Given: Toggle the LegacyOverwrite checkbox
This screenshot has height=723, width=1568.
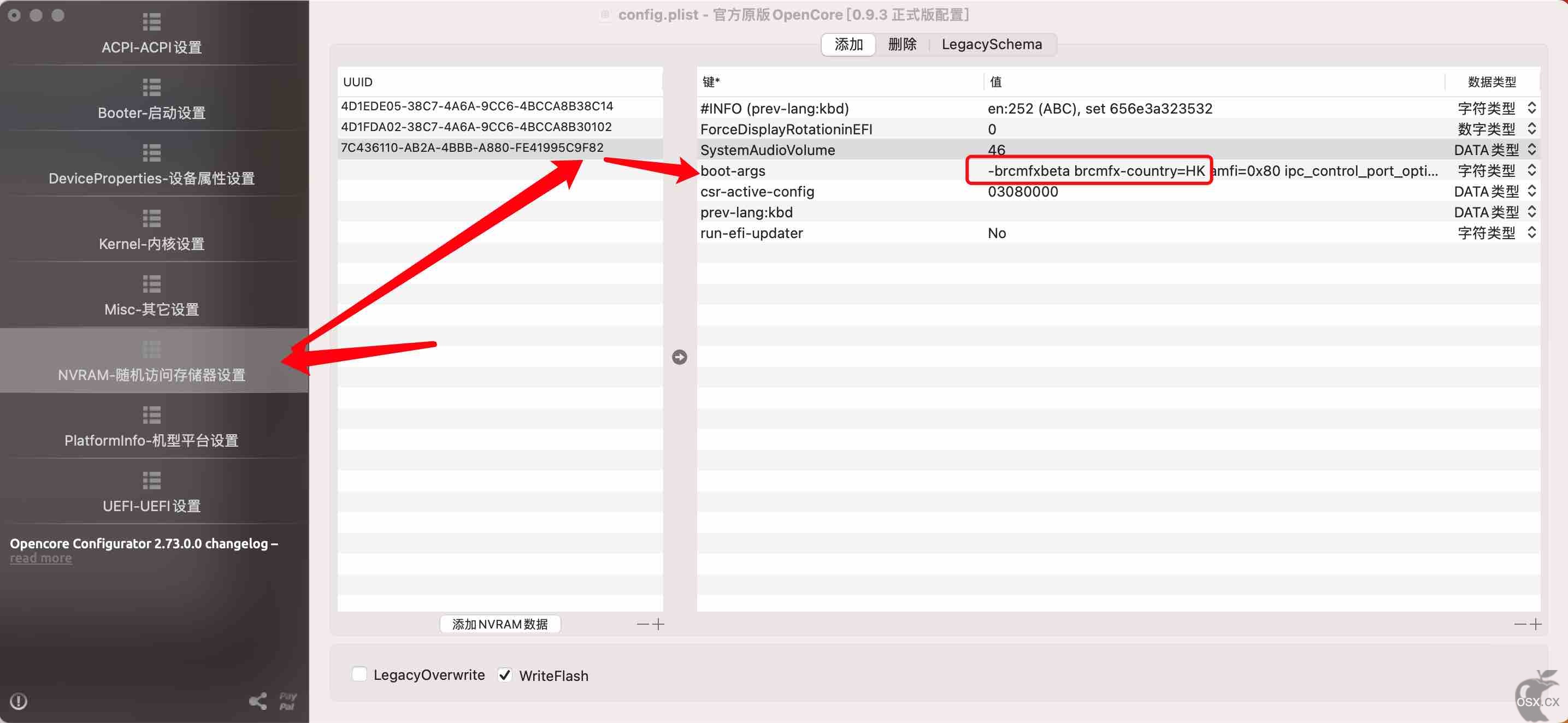Looking at the screenshot, I should coord(359,674).
